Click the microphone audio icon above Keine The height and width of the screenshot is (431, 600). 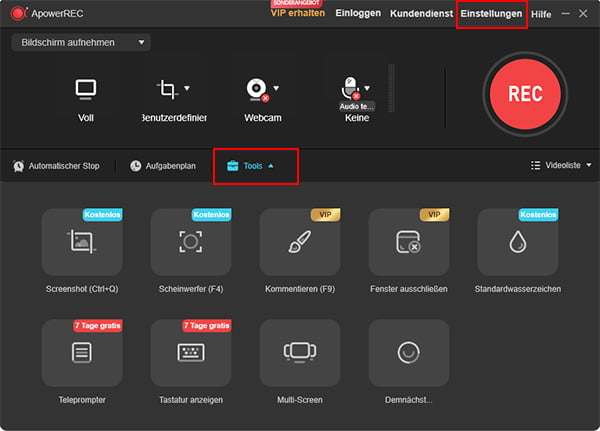coord(350,88)
